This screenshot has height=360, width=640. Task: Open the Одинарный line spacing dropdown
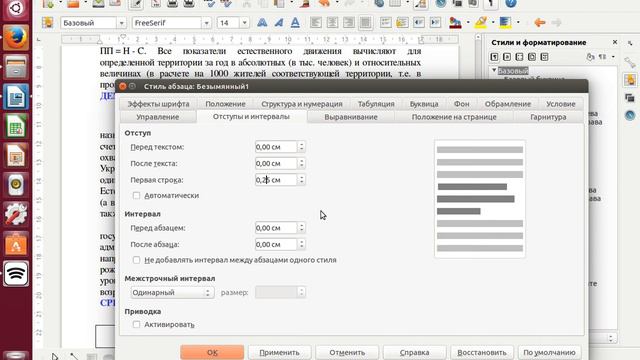click(x=172, y=293)
